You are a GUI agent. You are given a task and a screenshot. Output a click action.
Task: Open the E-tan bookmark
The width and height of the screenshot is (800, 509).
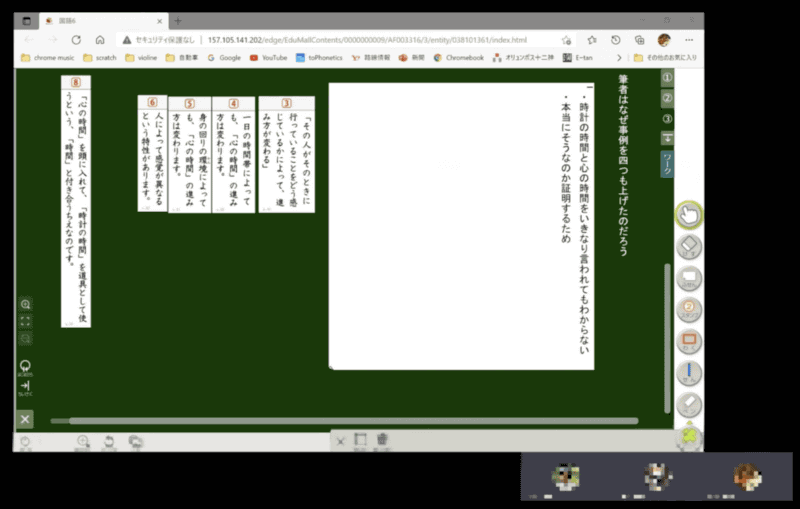(578, 58)
